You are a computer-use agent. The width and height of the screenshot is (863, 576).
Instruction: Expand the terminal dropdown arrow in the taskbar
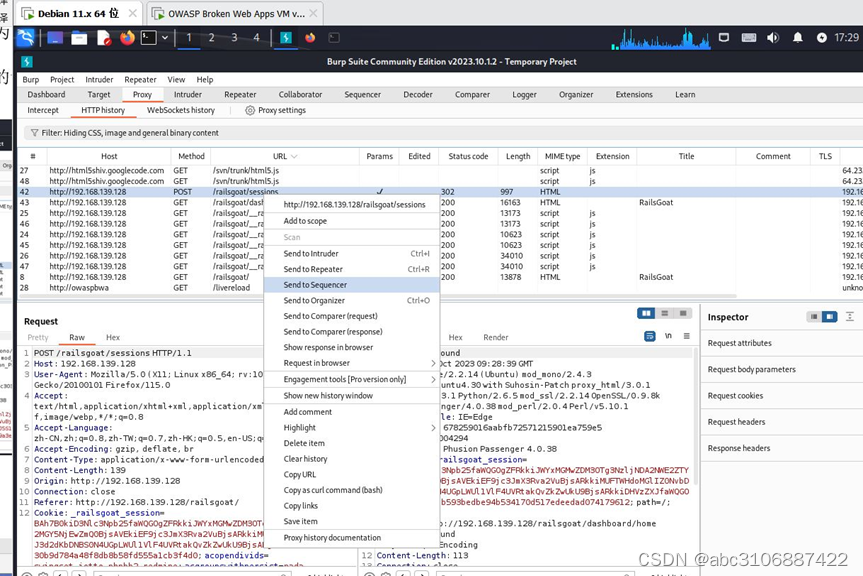(165, 38)
